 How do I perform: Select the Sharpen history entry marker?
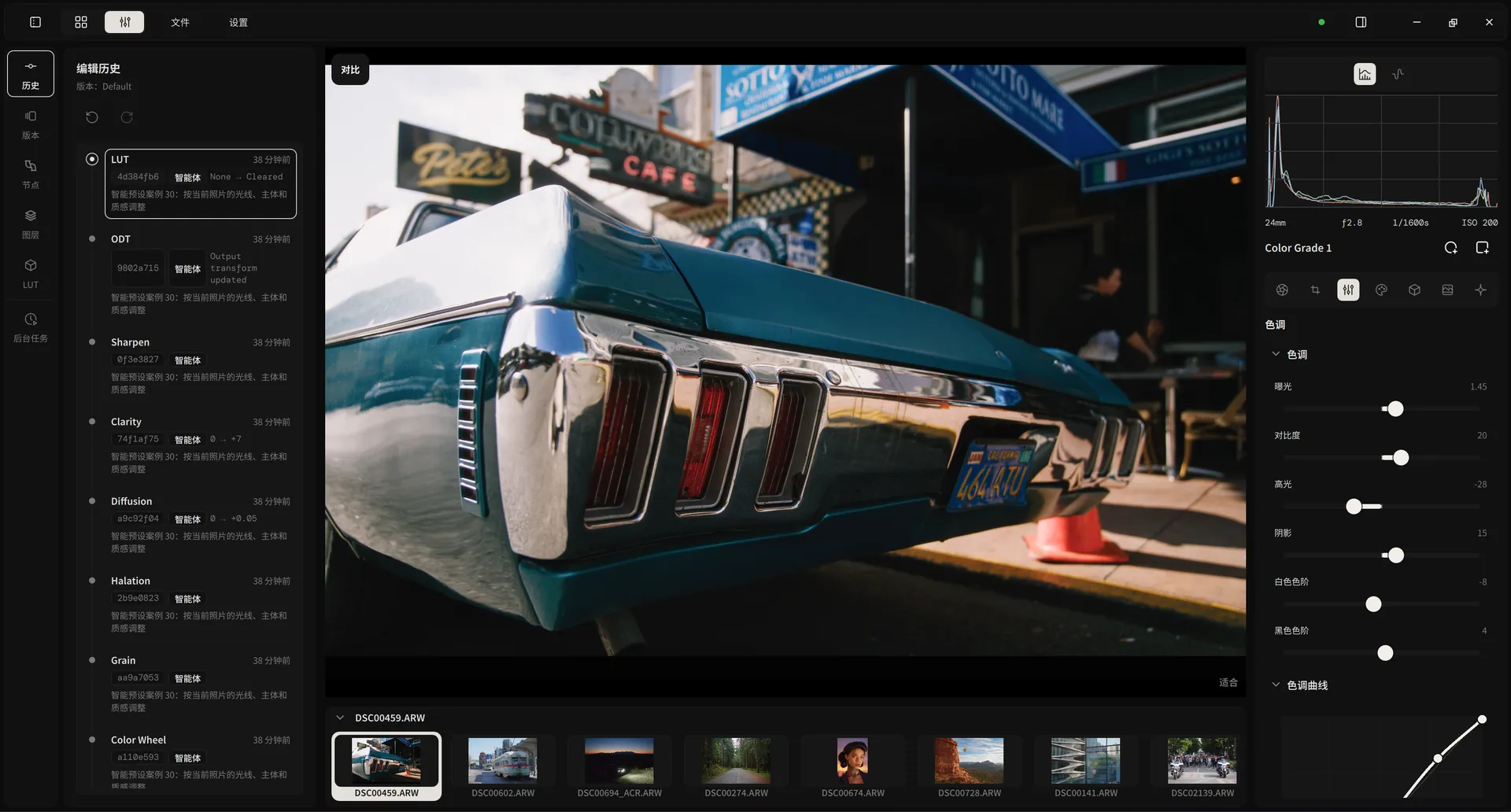coord(92,341)
